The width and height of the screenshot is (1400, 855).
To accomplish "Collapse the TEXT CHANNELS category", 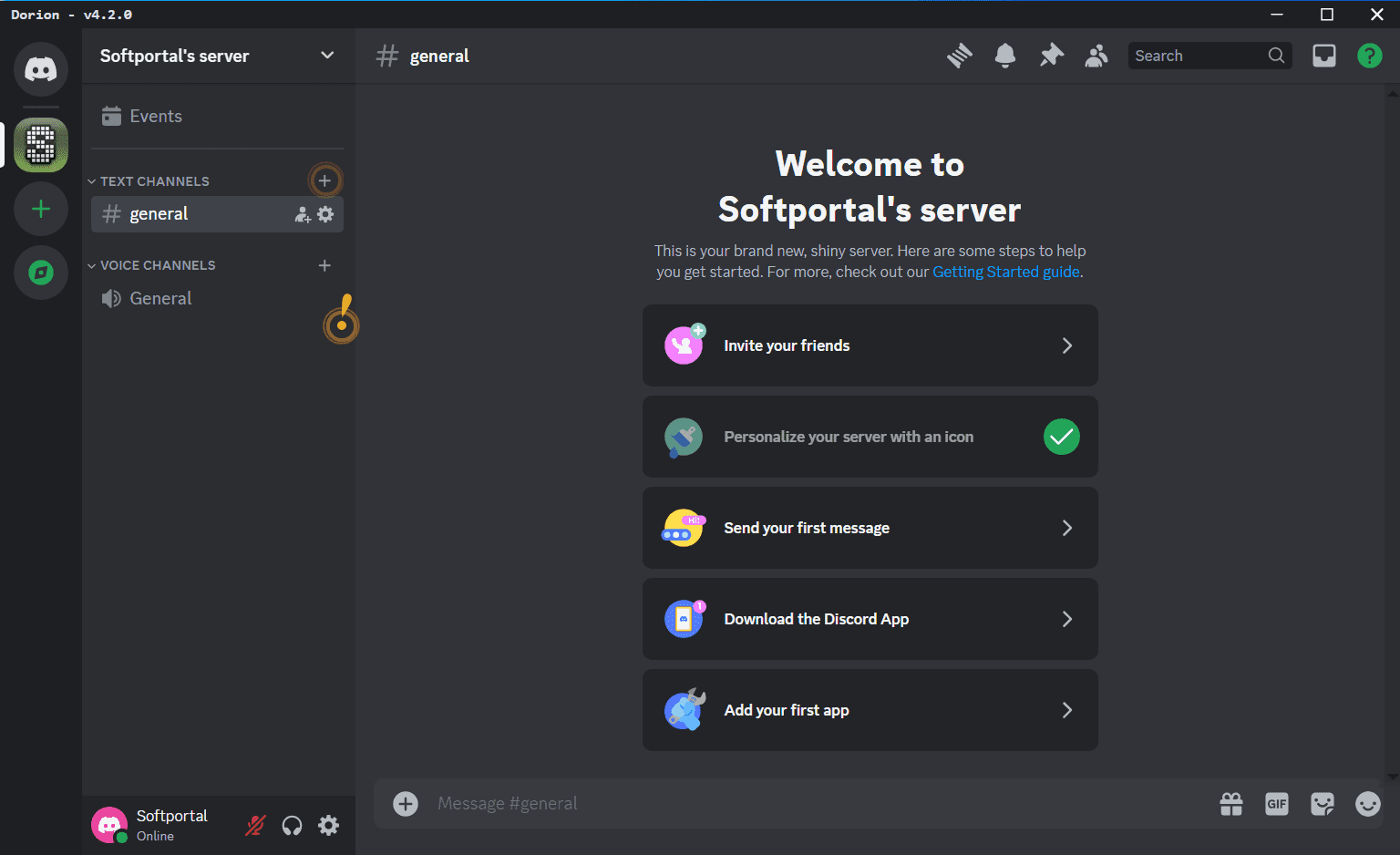I will click(x=149, y=181).
